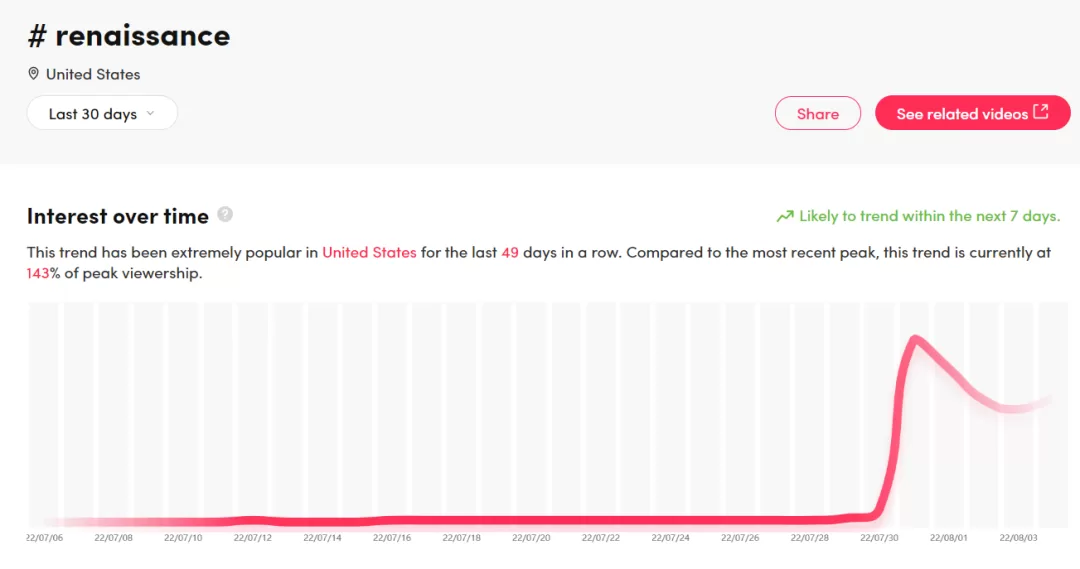Screen dimensions: 1080x569
Task: Click the # renaissance hashtag title
Action: 129,36
